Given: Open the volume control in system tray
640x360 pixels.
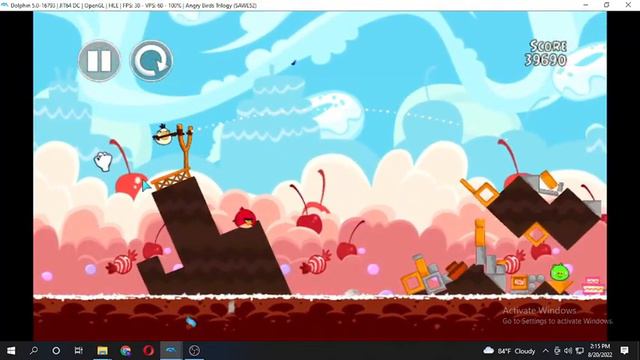Looking at the screenshot, I should 568,351.
